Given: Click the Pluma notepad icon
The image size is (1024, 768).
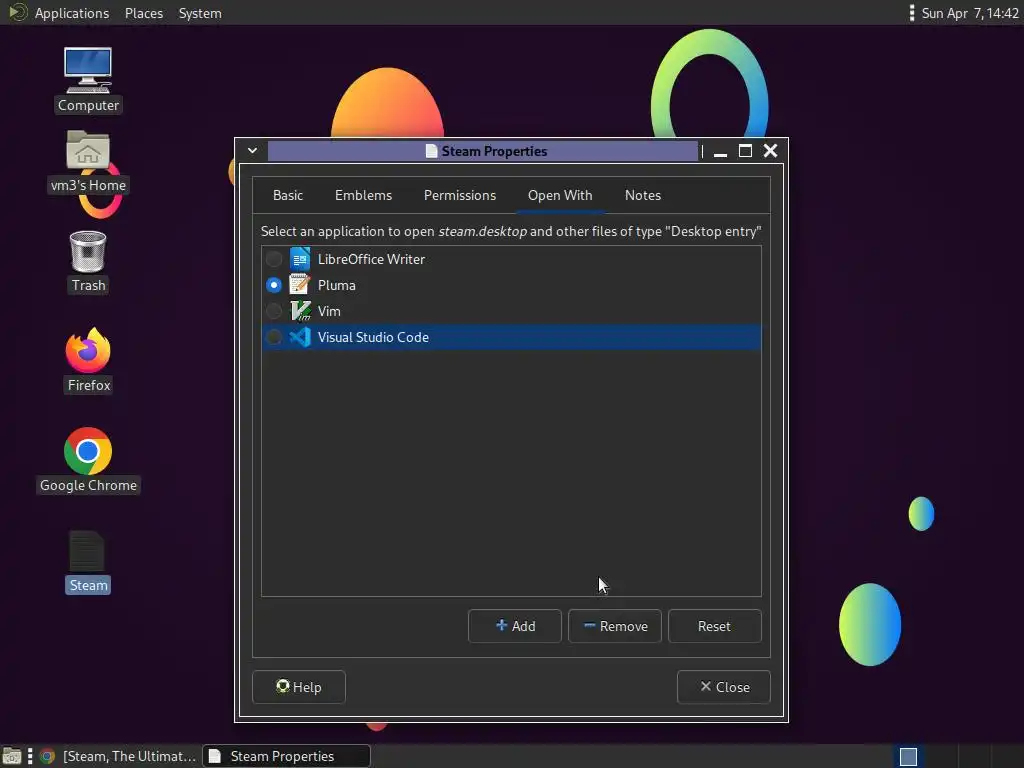Looking at the screenshot, I should pyautogui.click(x=300, y=285).
